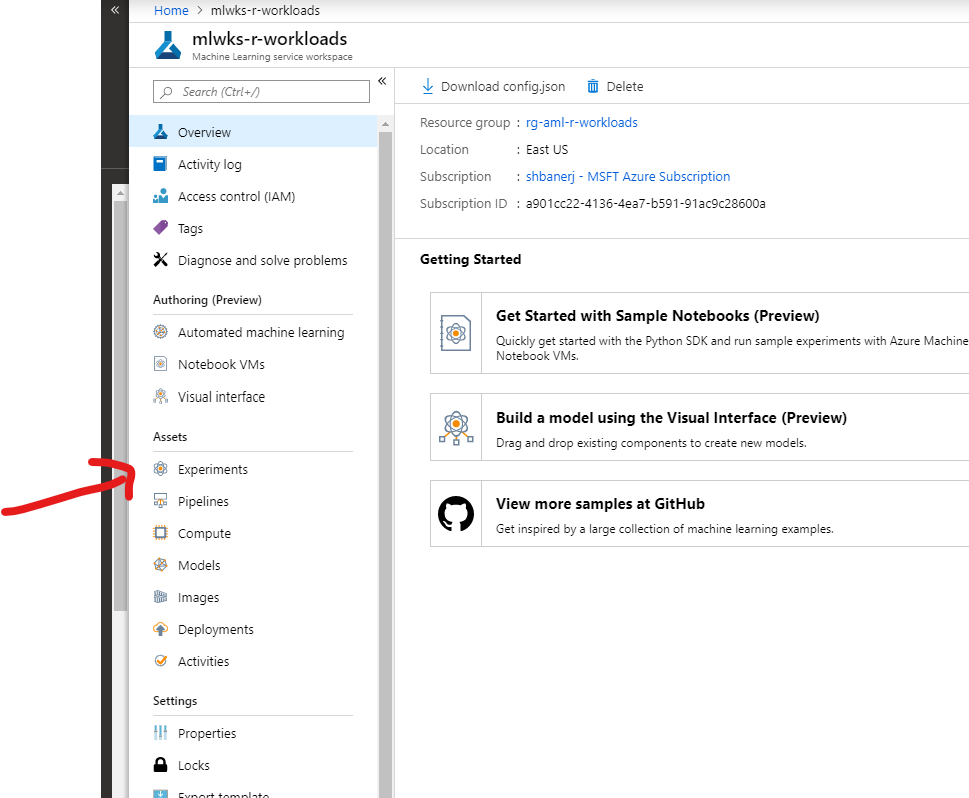The height and width of the screenshot is (798, 969).
Task: Open Automated machine learning
Action: (x=253, y=332)
